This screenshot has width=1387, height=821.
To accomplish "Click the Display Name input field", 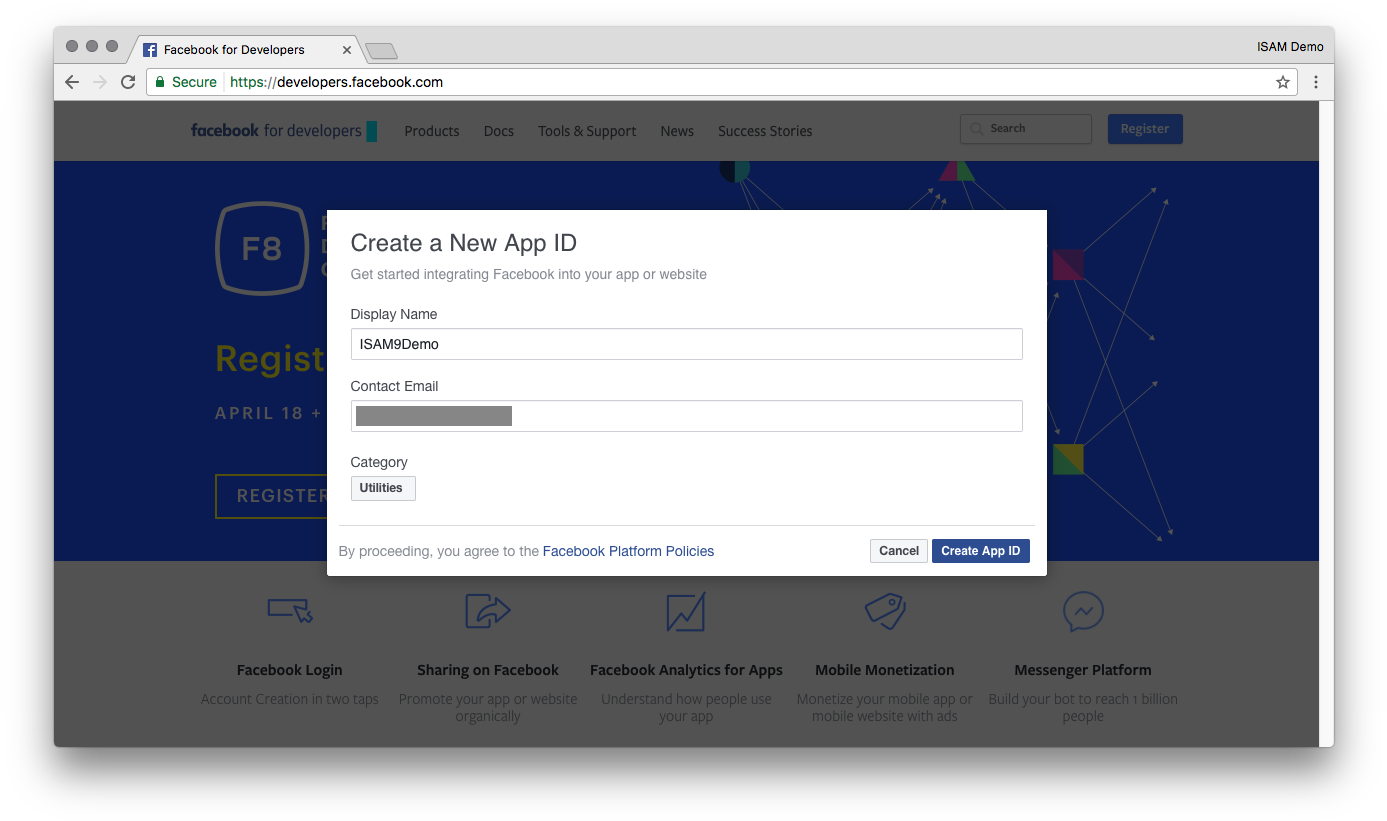I will (686, 344).
